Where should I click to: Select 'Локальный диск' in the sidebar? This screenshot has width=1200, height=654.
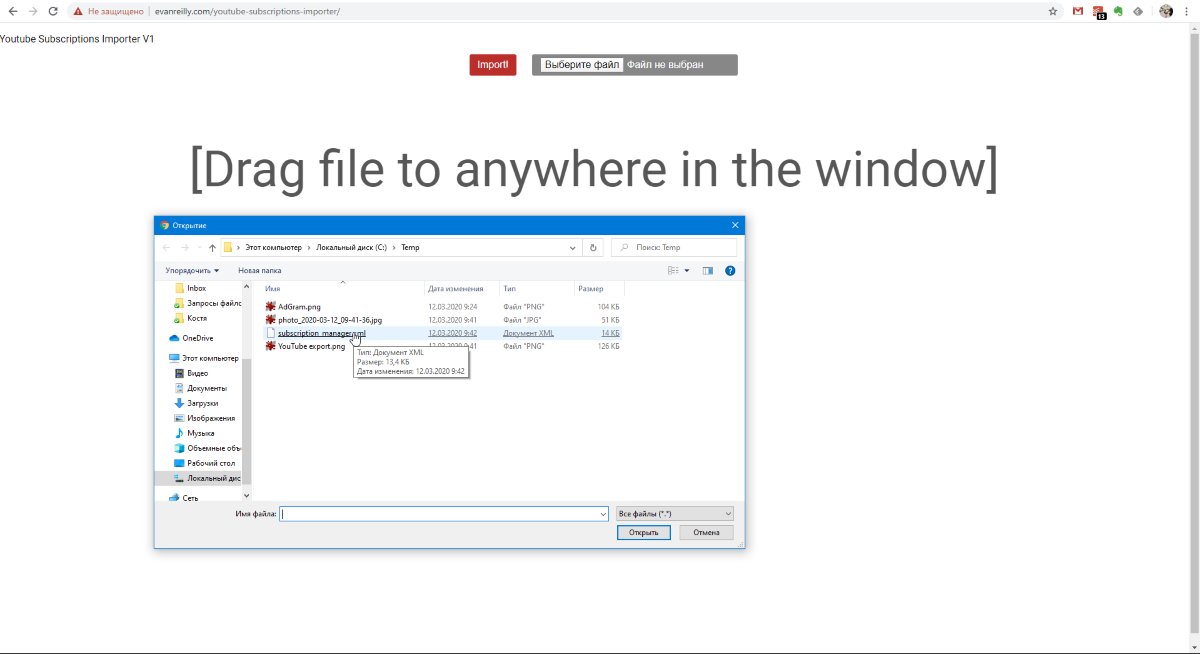coord(208,478)
